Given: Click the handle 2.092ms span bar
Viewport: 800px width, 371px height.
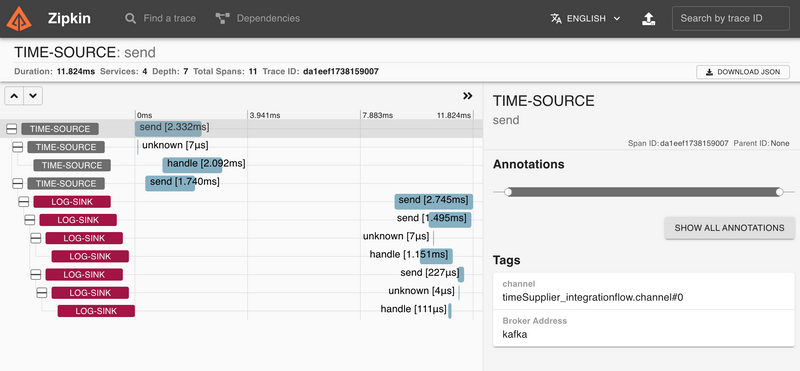Looking at the screenshot, I should [x=192, y=165].
